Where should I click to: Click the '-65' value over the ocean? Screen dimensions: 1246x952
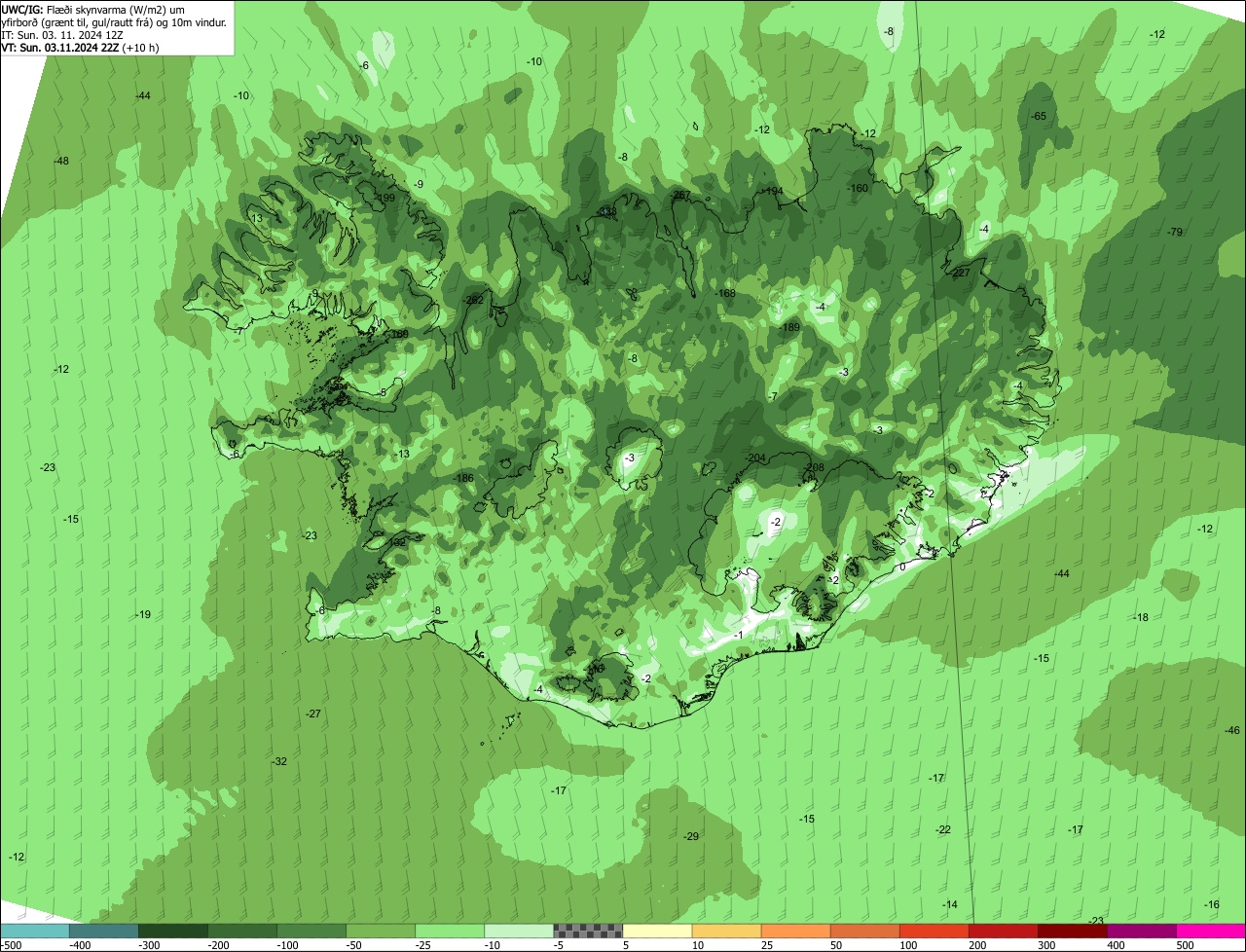pyautogui.click(x=1039, y=116)
